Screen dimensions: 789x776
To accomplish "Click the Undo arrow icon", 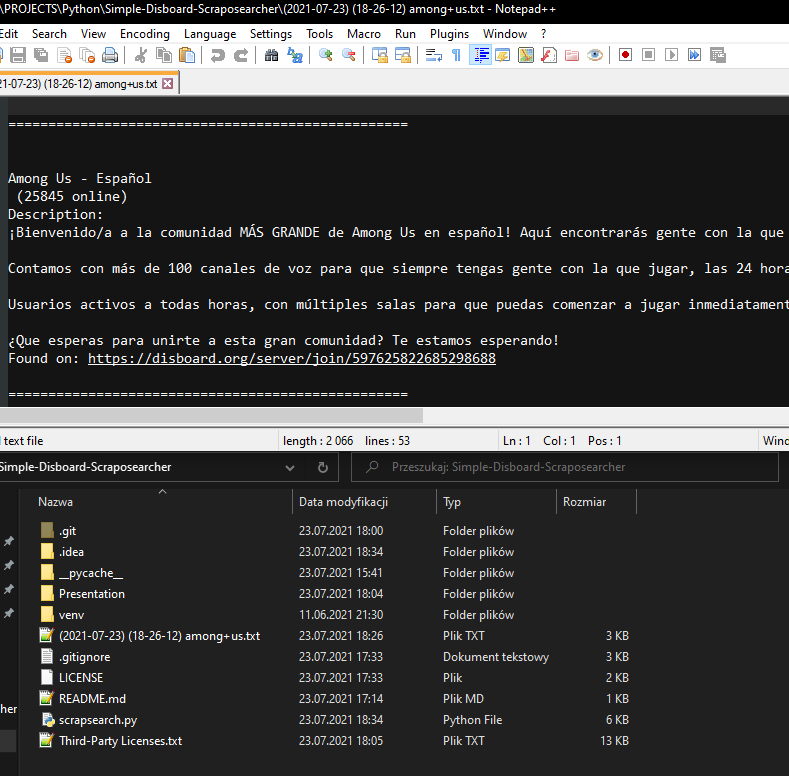I will pyautogui.click(x=218, y=55).
